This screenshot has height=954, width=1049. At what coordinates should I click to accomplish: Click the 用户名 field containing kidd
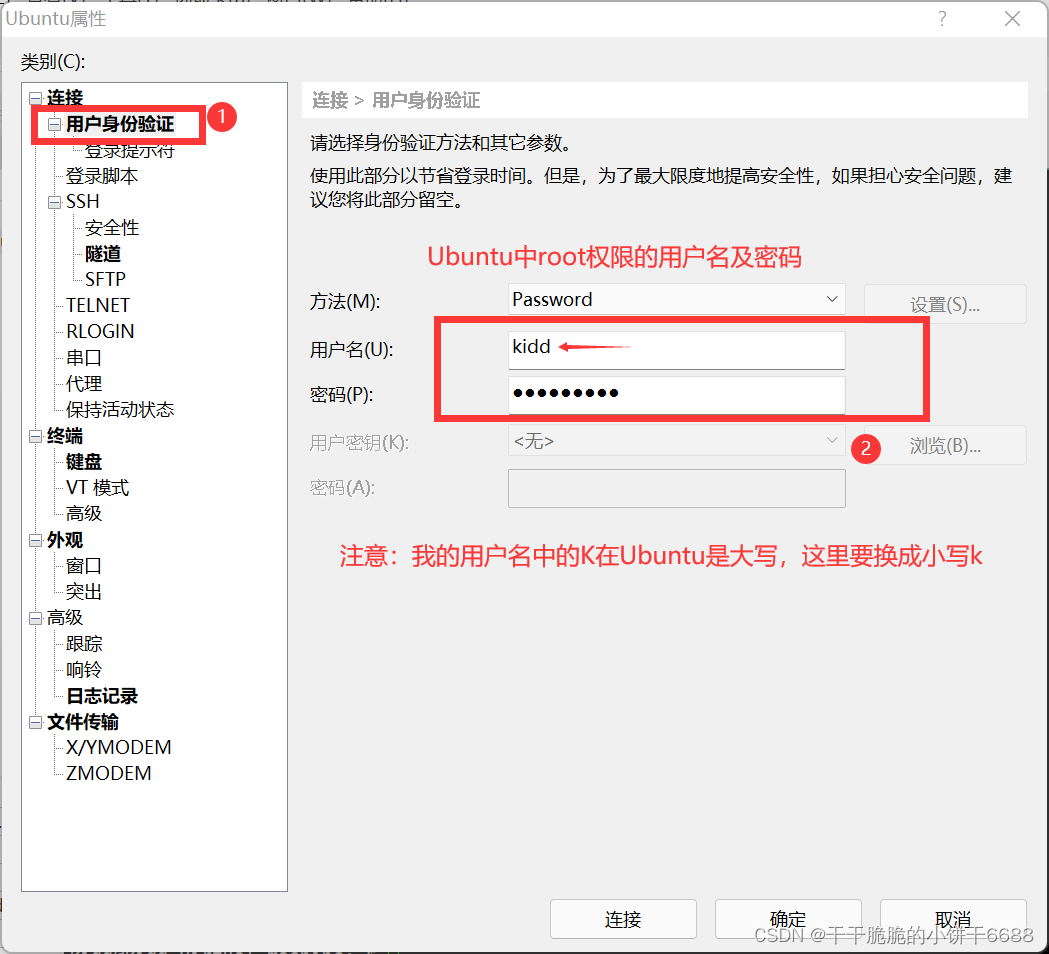(676, 350)
